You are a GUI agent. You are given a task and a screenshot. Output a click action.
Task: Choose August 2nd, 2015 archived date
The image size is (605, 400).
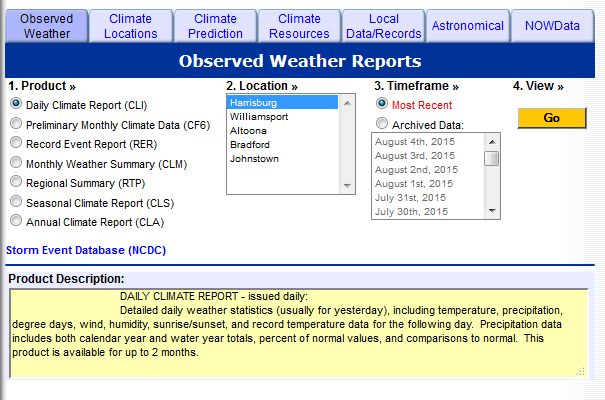(428, 170)
